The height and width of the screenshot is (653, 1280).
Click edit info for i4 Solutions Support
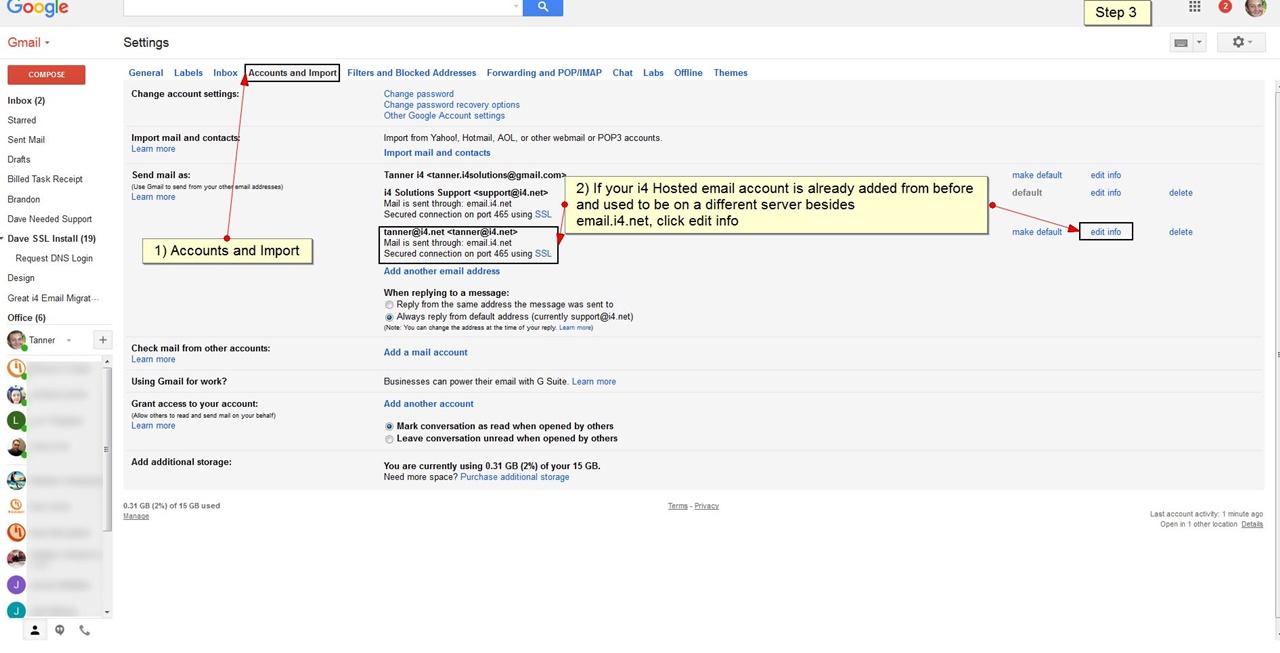1105,193
